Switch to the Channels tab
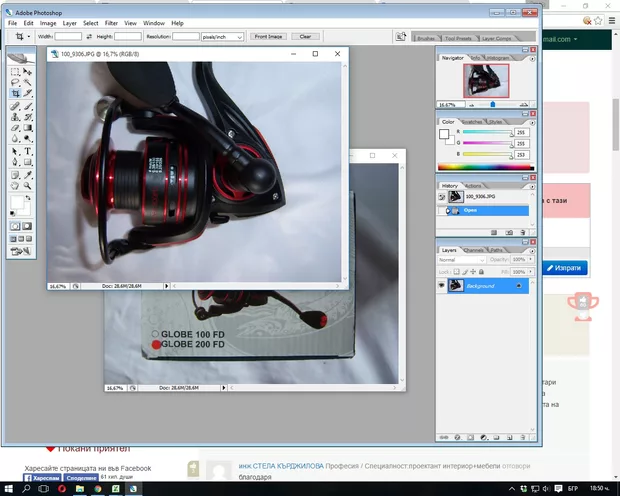The image size is (620, 496). click(x=473, y=250)
